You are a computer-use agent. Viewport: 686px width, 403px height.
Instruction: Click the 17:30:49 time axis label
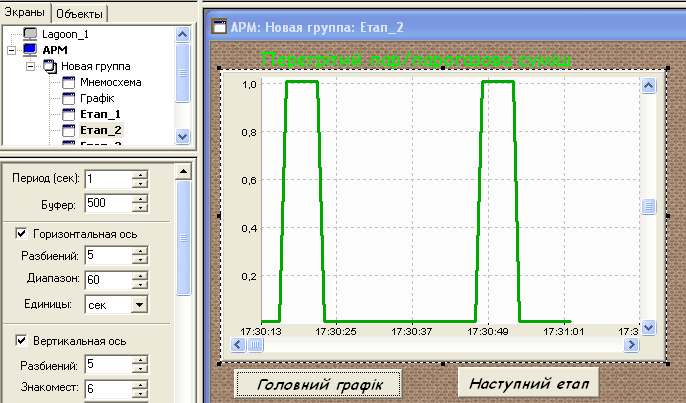click(488, 332)
